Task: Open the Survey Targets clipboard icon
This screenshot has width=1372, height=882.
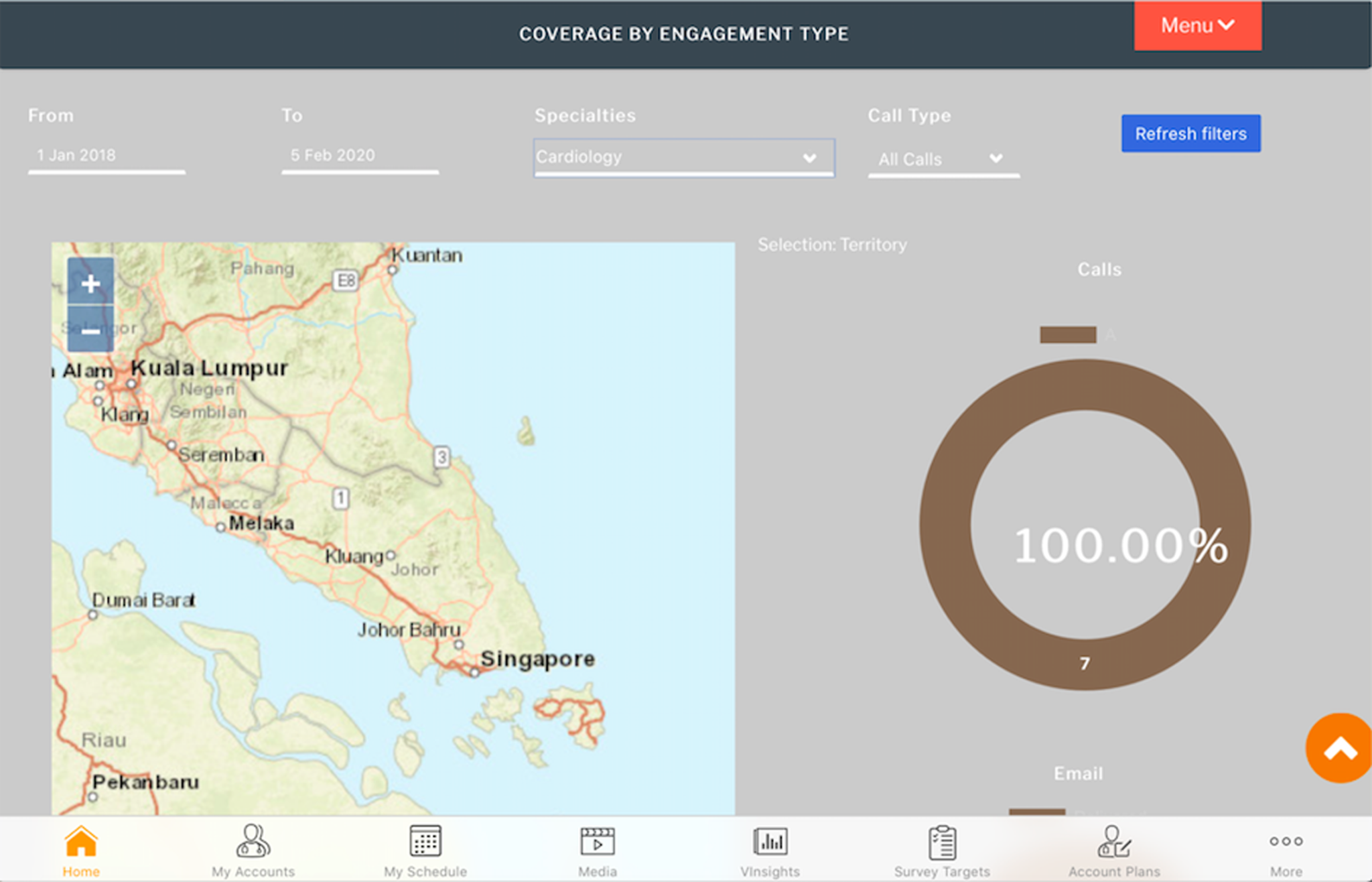Action: (941, 846)
